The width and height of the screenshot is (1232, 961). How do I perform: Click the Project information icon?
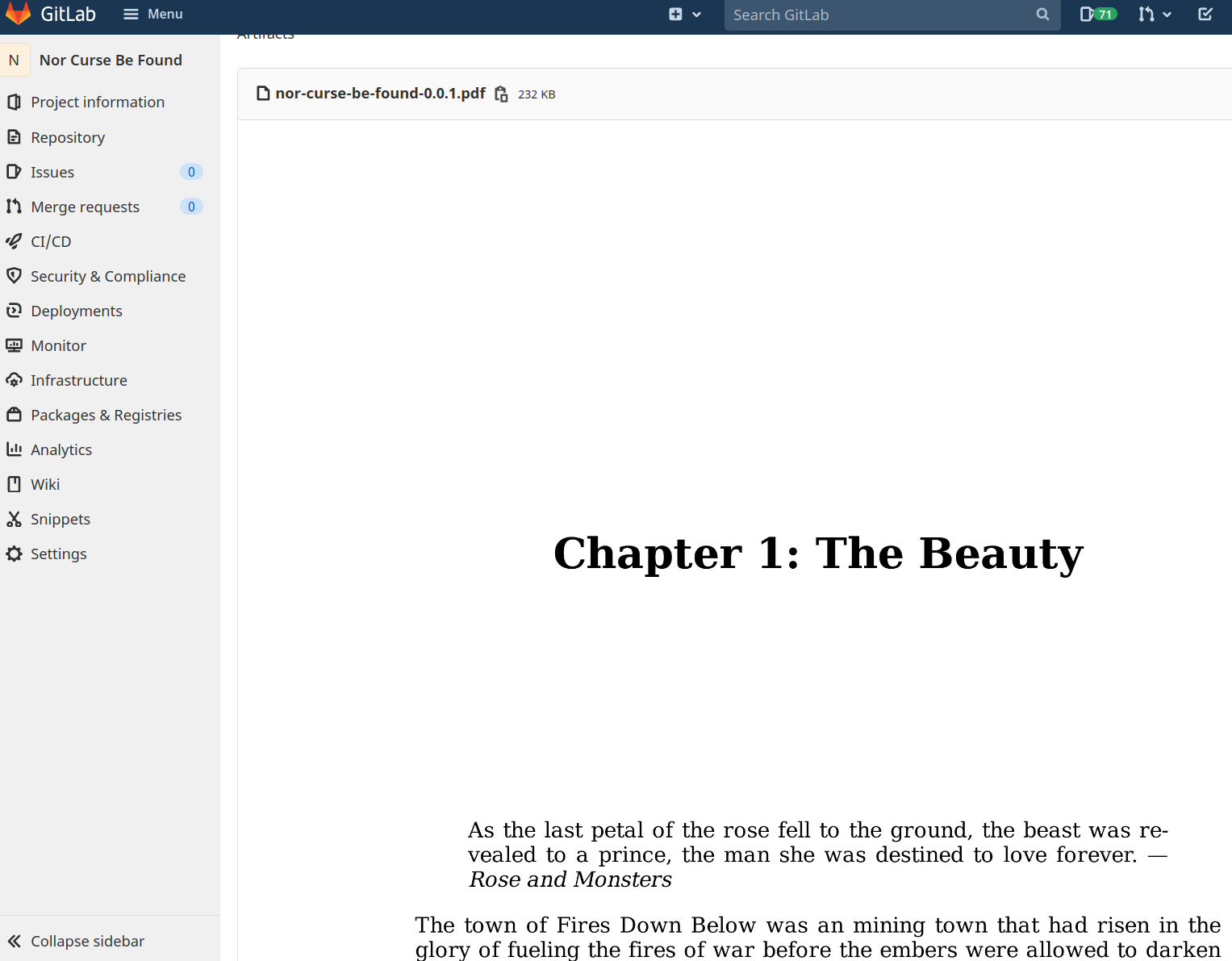click(x=14, y=102)
